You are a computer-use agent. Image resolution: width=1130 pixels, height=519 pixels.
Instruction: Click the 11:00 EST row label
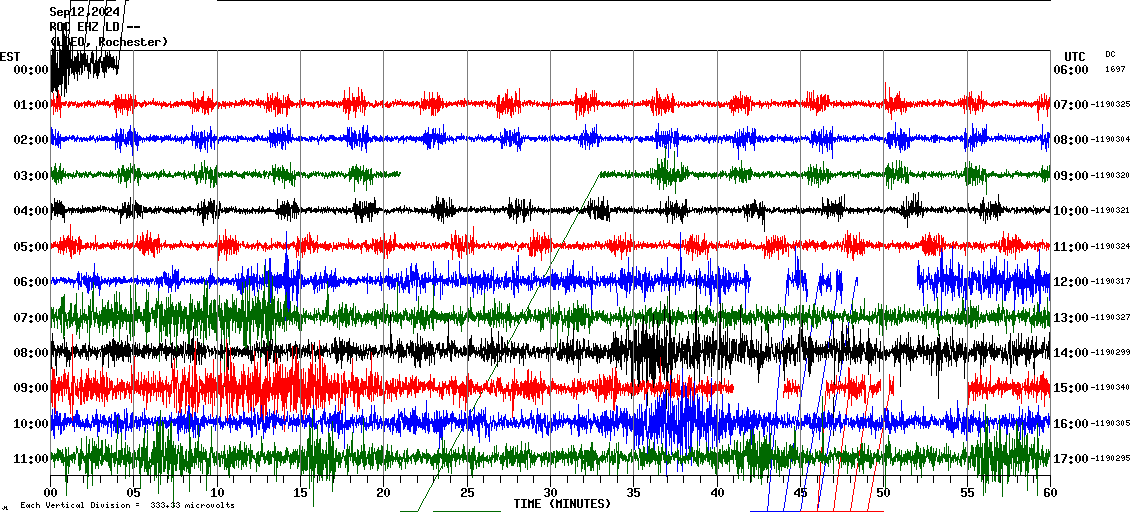coord(31,459)
